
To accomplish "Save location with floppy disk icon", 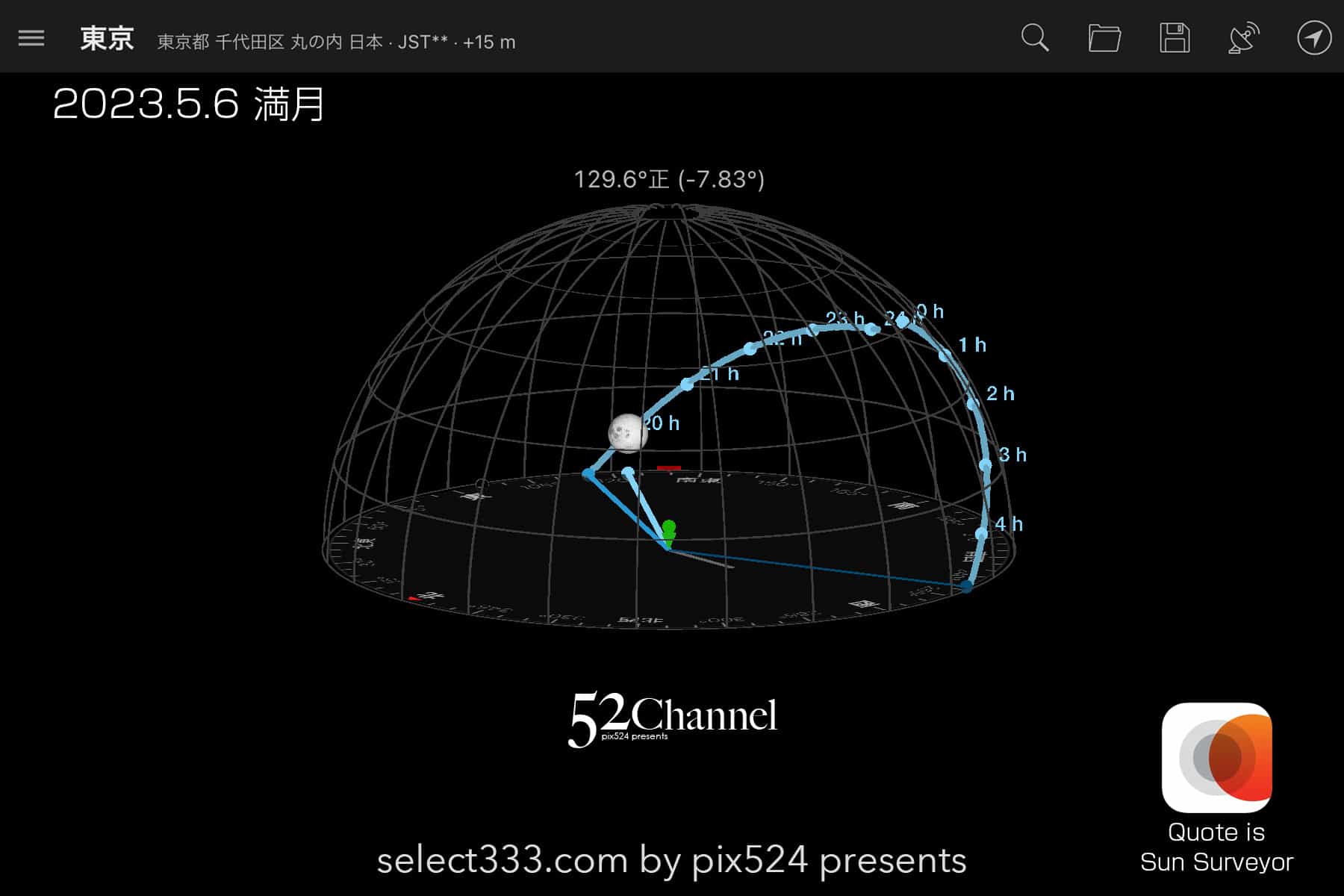I will 1175,37.
